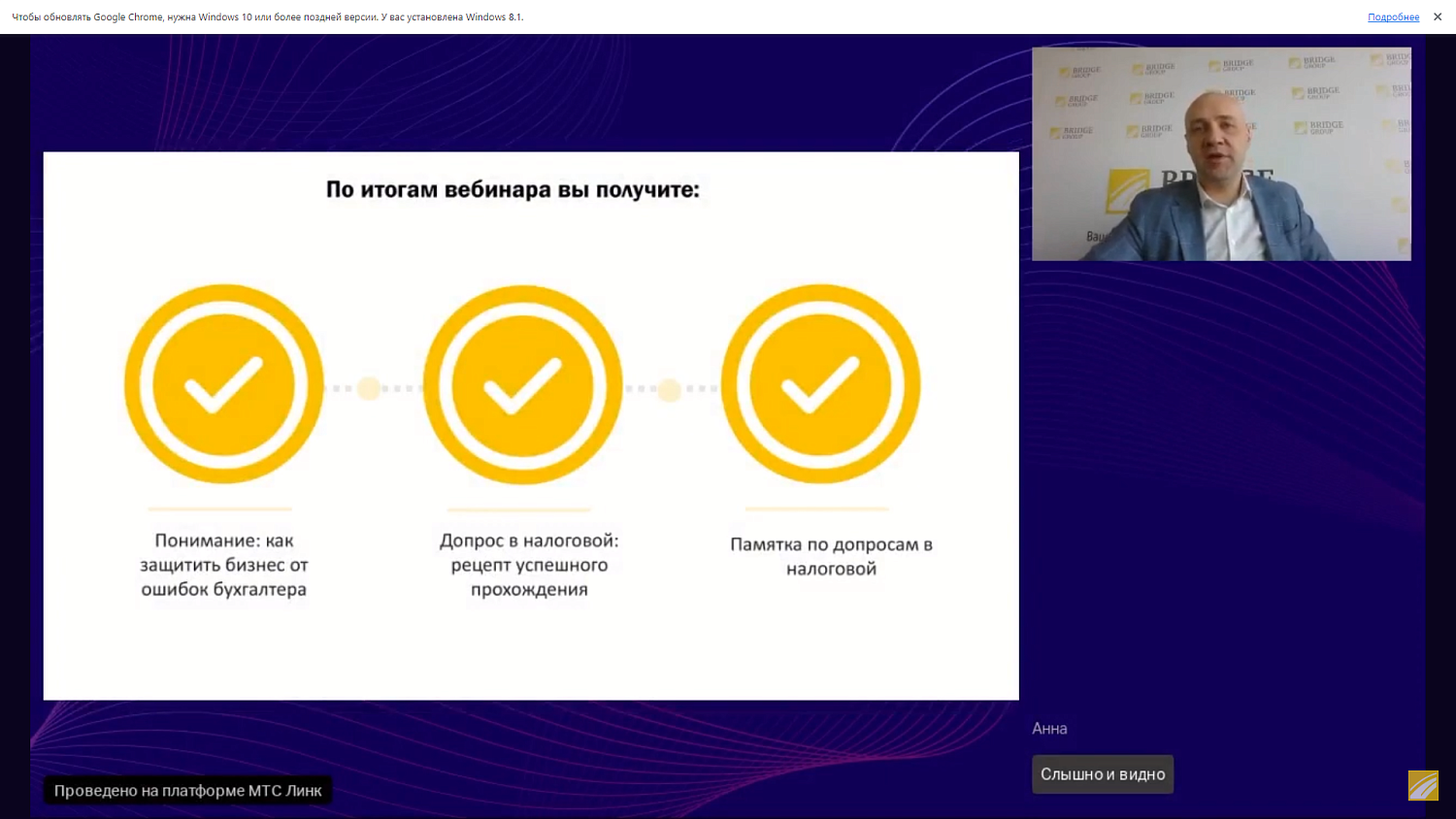Click the yellow underline bar below Понимание
1456x819 pixels.
pos(222,508)
